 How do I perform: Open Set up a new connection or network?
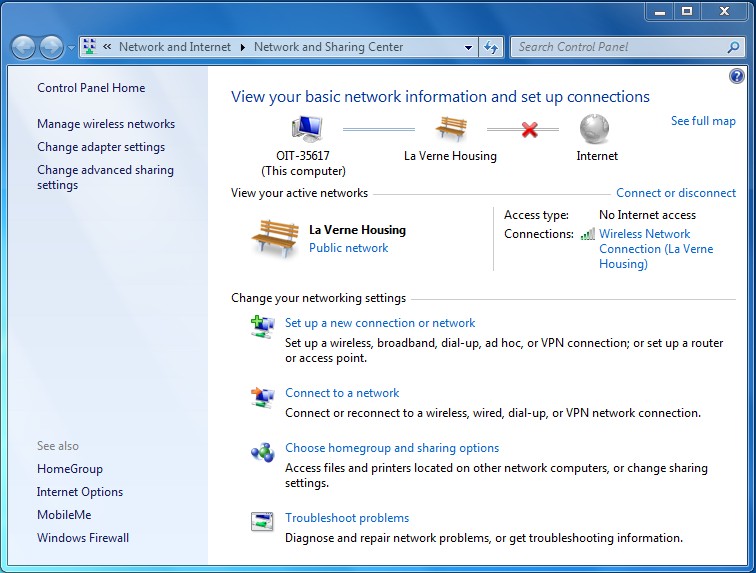point(380,323)
